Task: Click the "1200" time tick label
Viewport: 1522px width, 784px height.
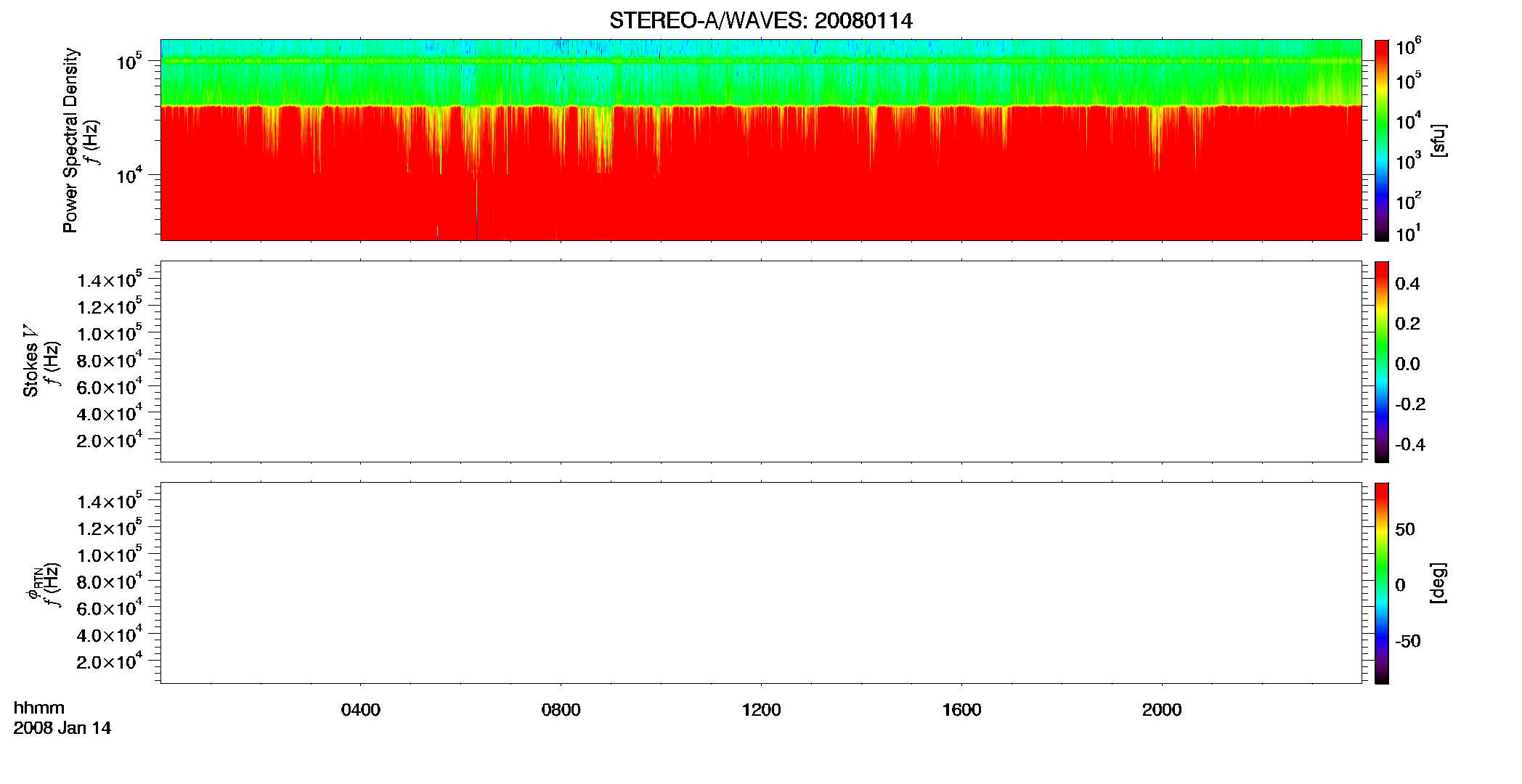Action: [x=761, y=710]
